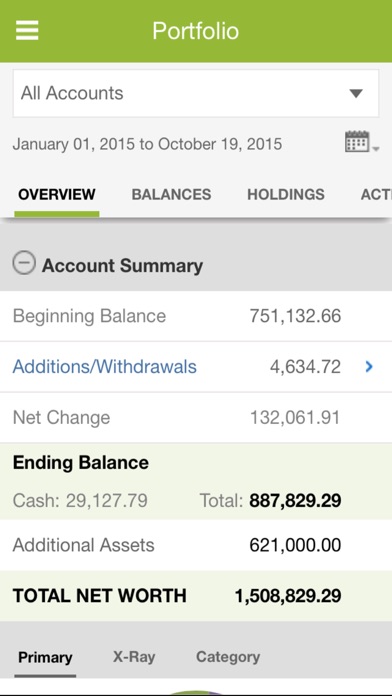
Task: Tap the Additional Assets row
Action: pos(196,545)
